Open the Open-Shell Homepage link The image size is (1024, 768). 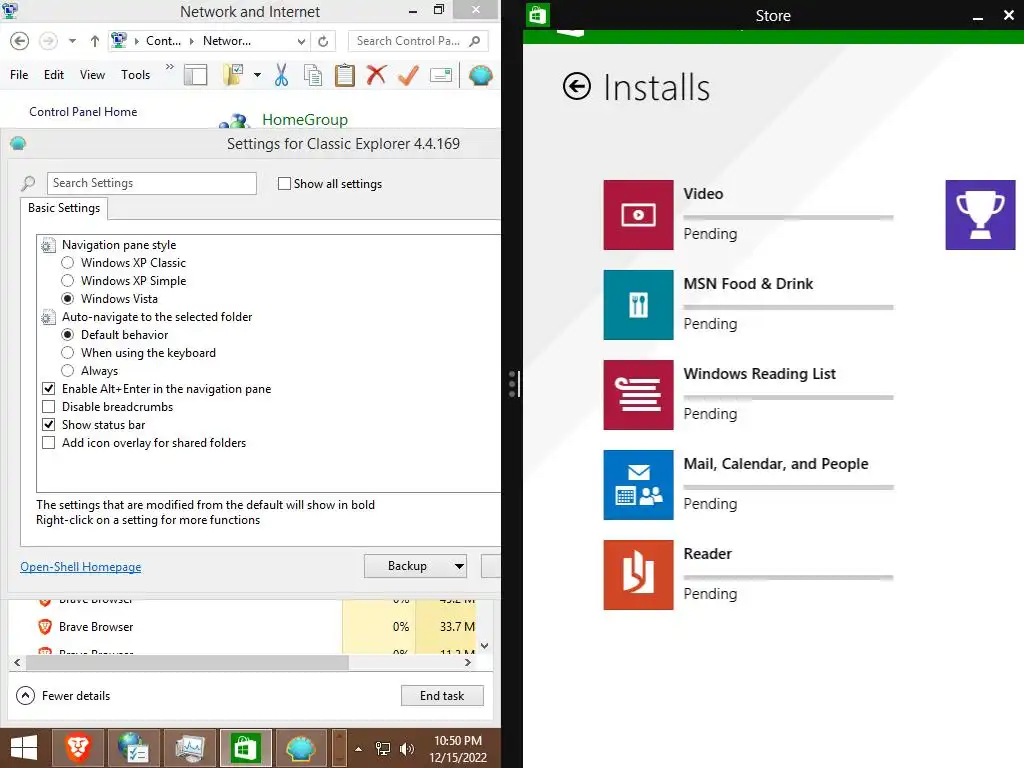coord(80,567)
